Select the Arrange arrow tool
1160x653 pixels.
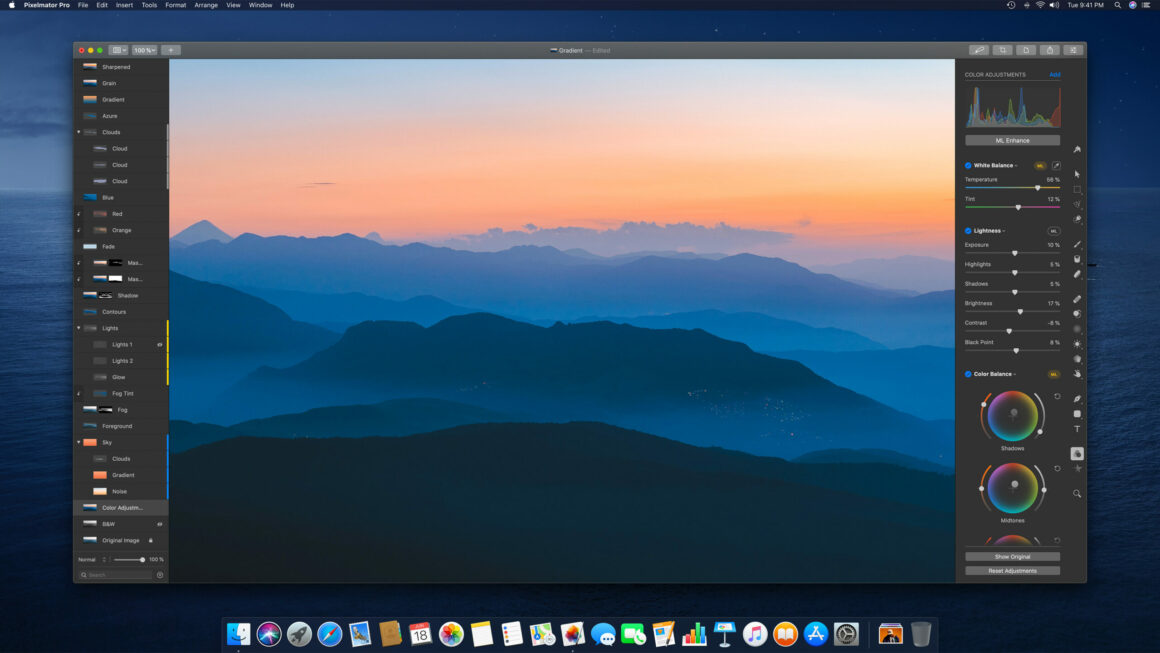tap(1078, 173)
